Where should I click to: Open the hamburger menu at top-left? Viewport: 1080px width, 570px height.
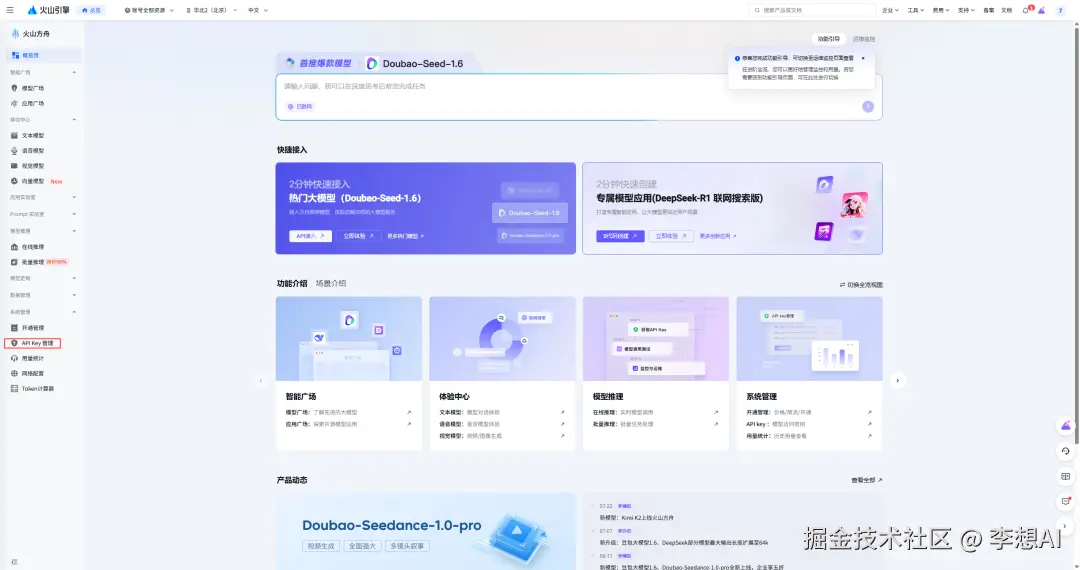(10, 10)
